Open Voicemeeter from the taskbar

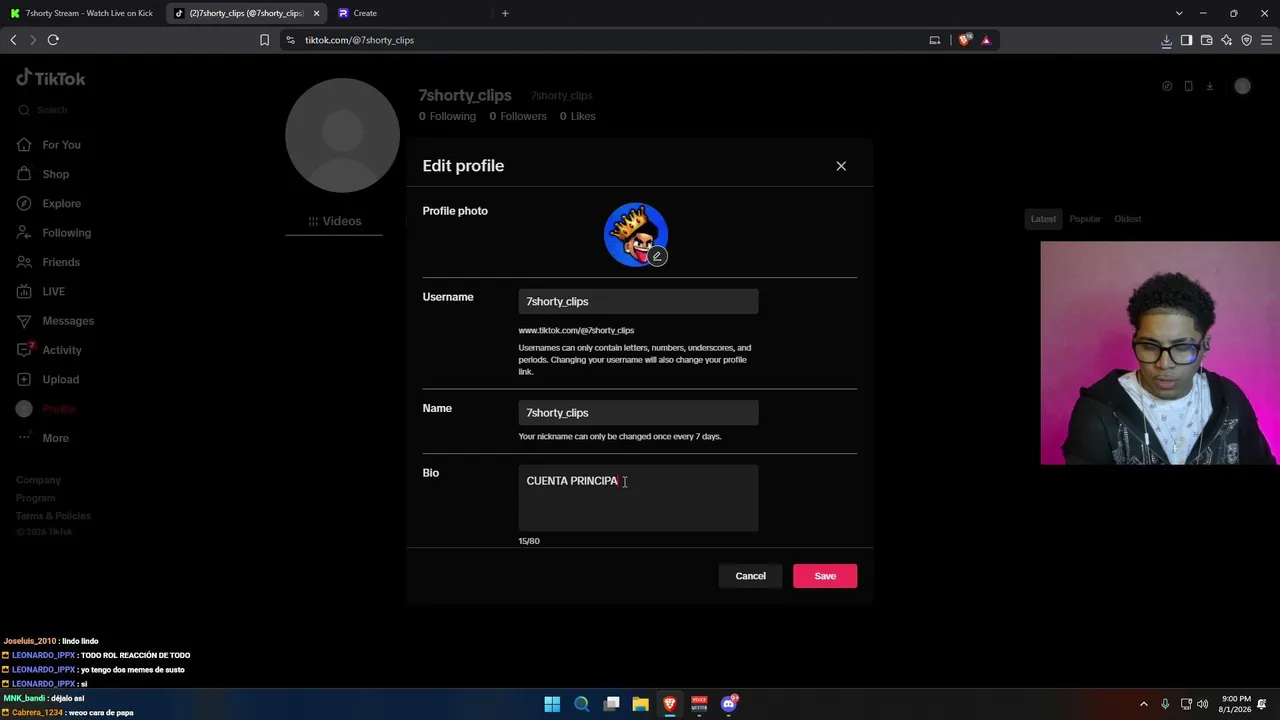699,704
